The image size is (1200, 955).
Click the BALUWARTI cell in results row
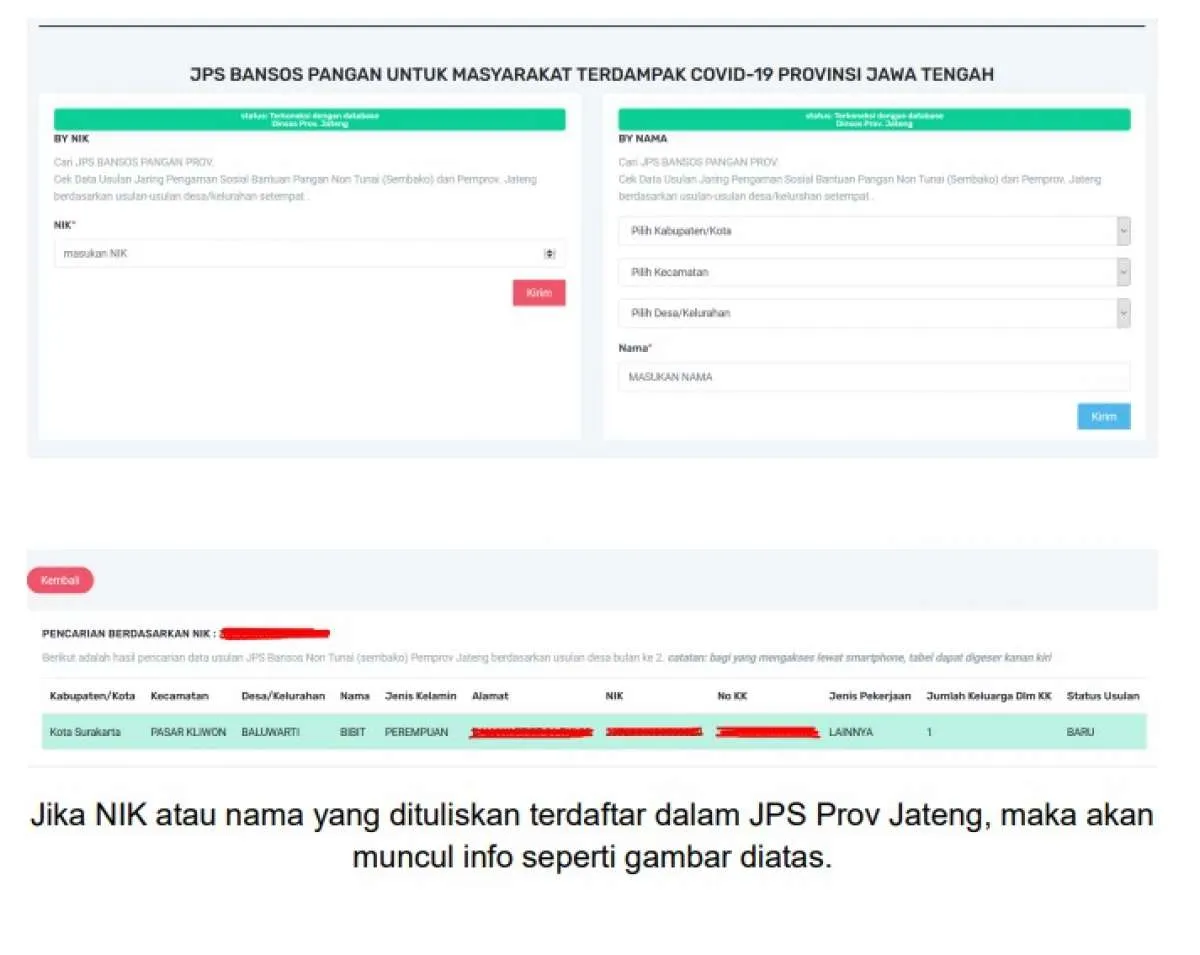click(271, 732)
